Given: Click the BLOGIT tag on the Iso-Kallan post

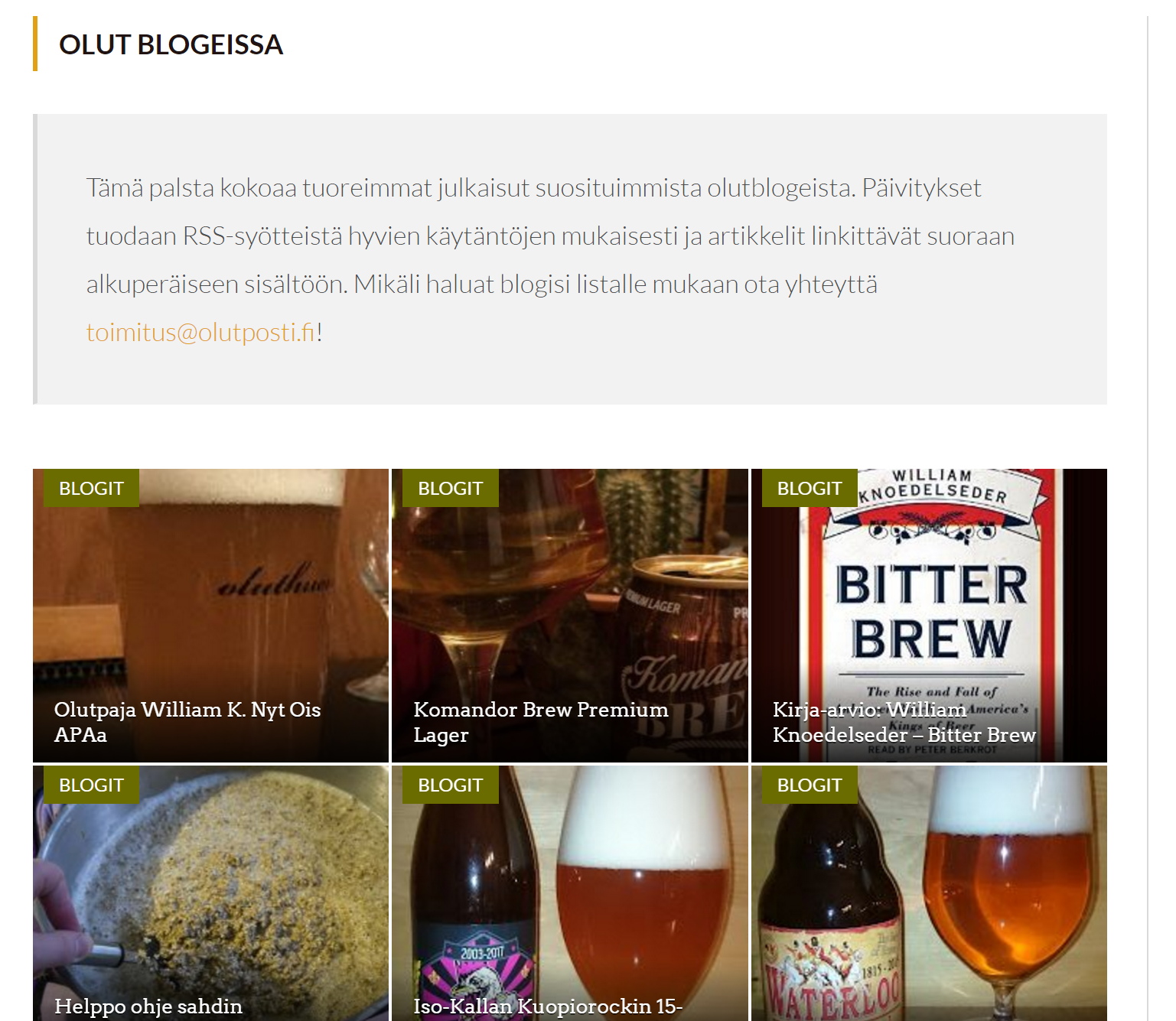Looking at the screenshot, I should pyautogui.click(x=451, y=785).
